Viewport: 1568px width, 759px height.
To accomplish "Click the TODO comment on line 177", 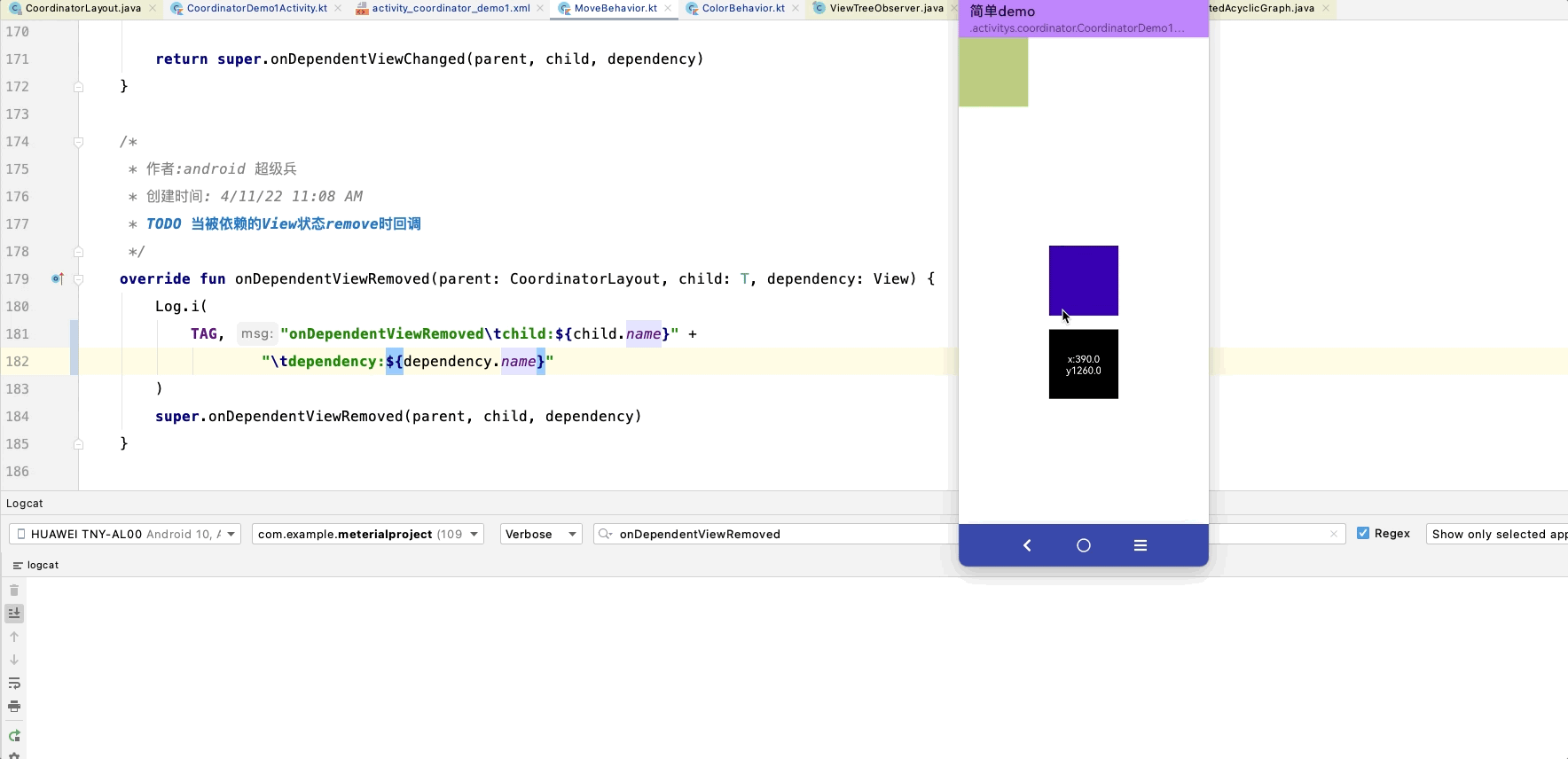I will pyautogui.click(x=284, y=223).
